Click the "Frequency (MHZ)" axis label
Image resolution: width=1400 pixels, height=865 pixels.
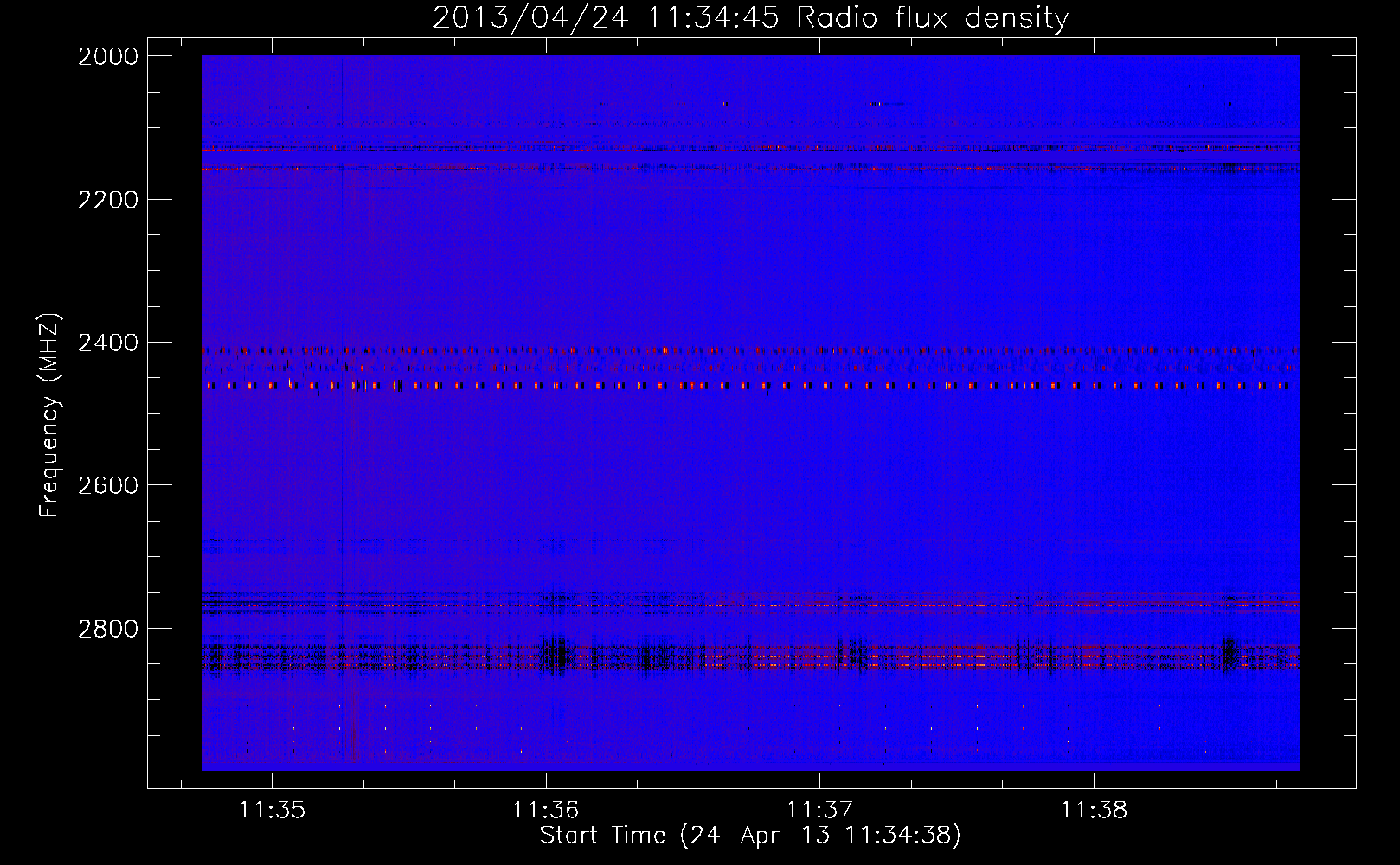[x=50, y=415]
